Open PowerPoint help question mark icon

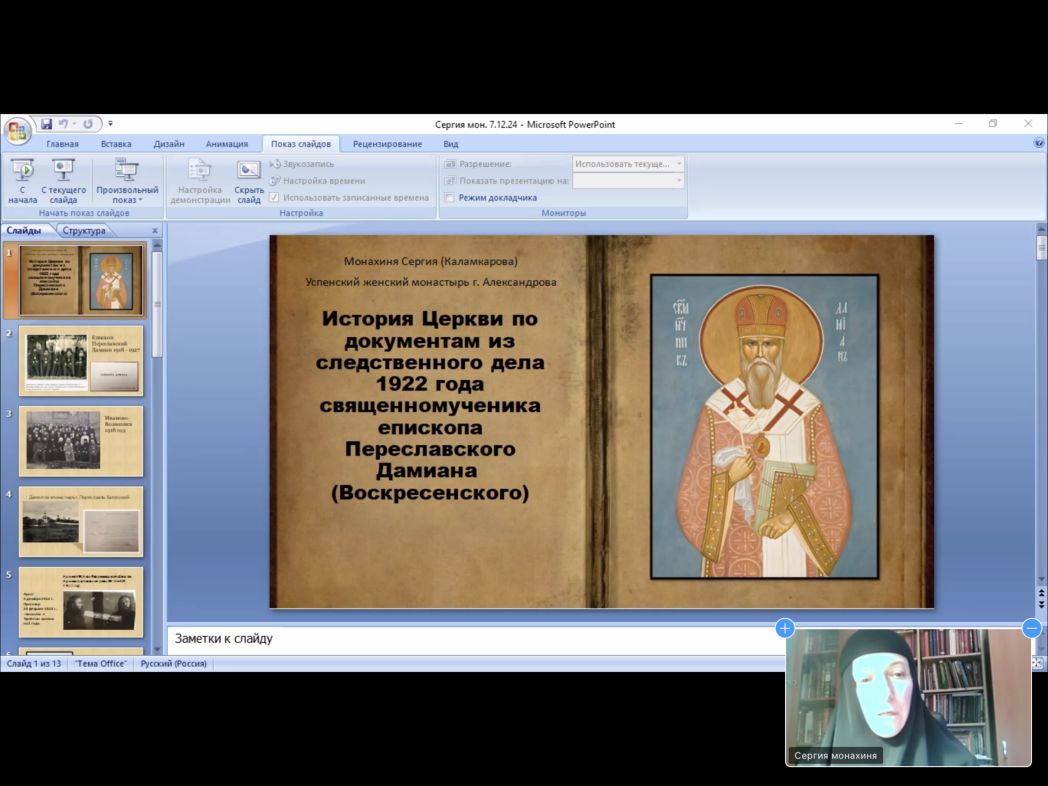click(x=1039, y=143)
